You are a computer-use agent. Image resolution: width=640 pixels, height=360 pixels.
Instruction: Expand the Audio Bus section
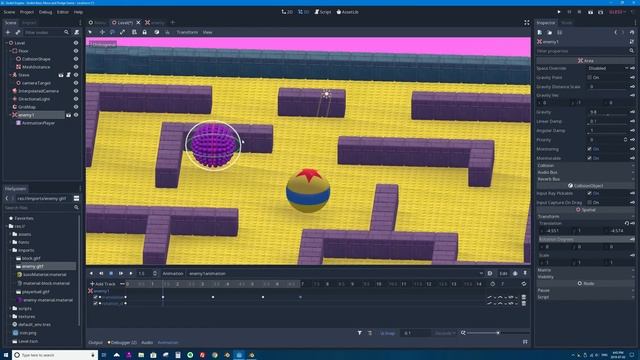[585, 172]
